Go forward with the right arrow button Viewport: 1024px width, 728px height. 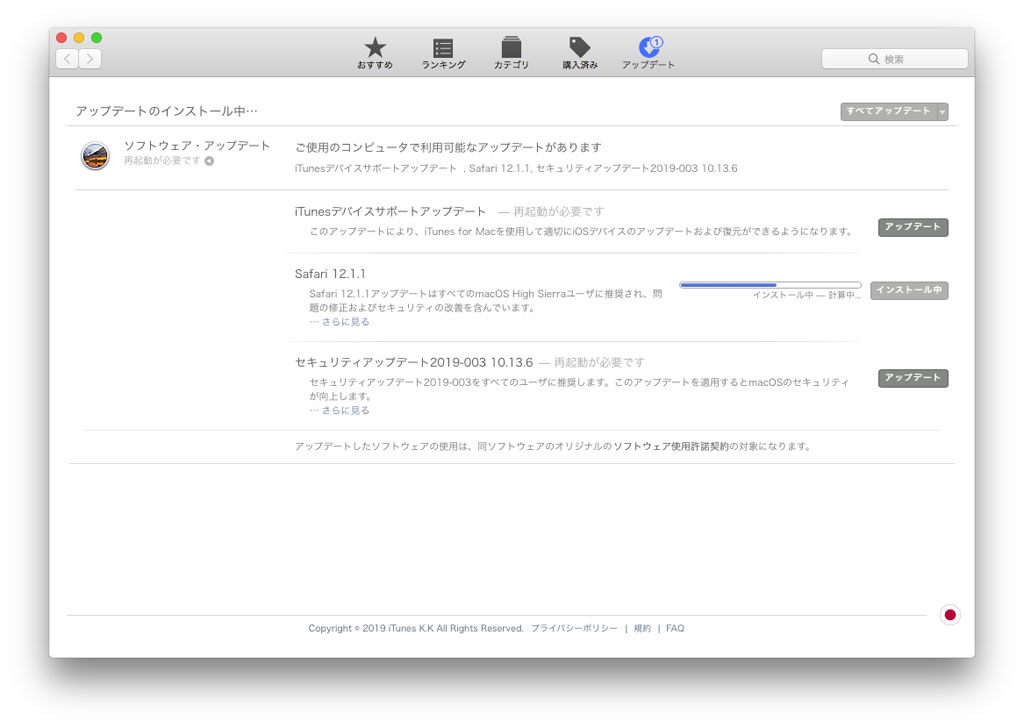(90, 59)
